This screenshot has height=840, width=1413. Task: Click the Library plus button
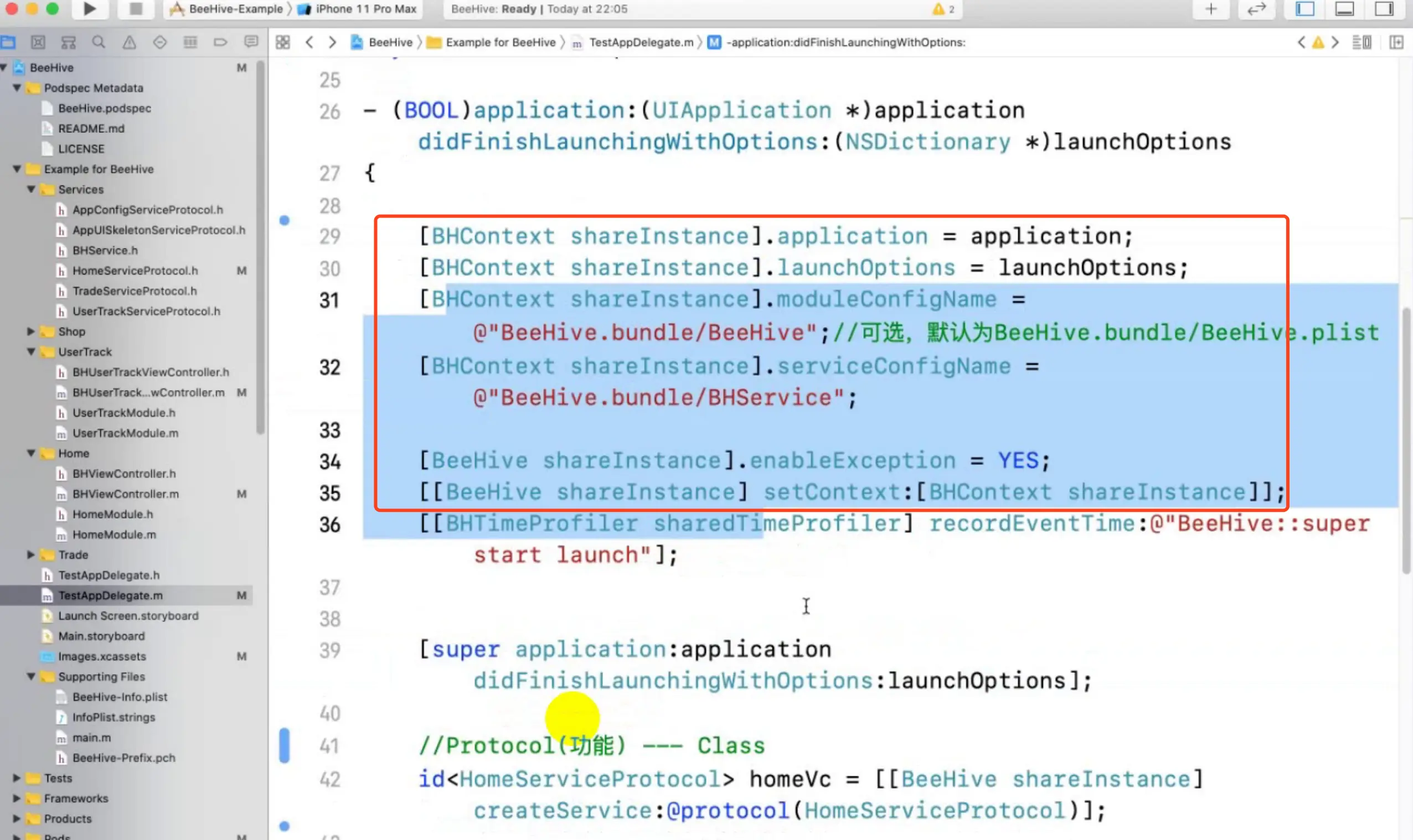(x=1211, y=8)
